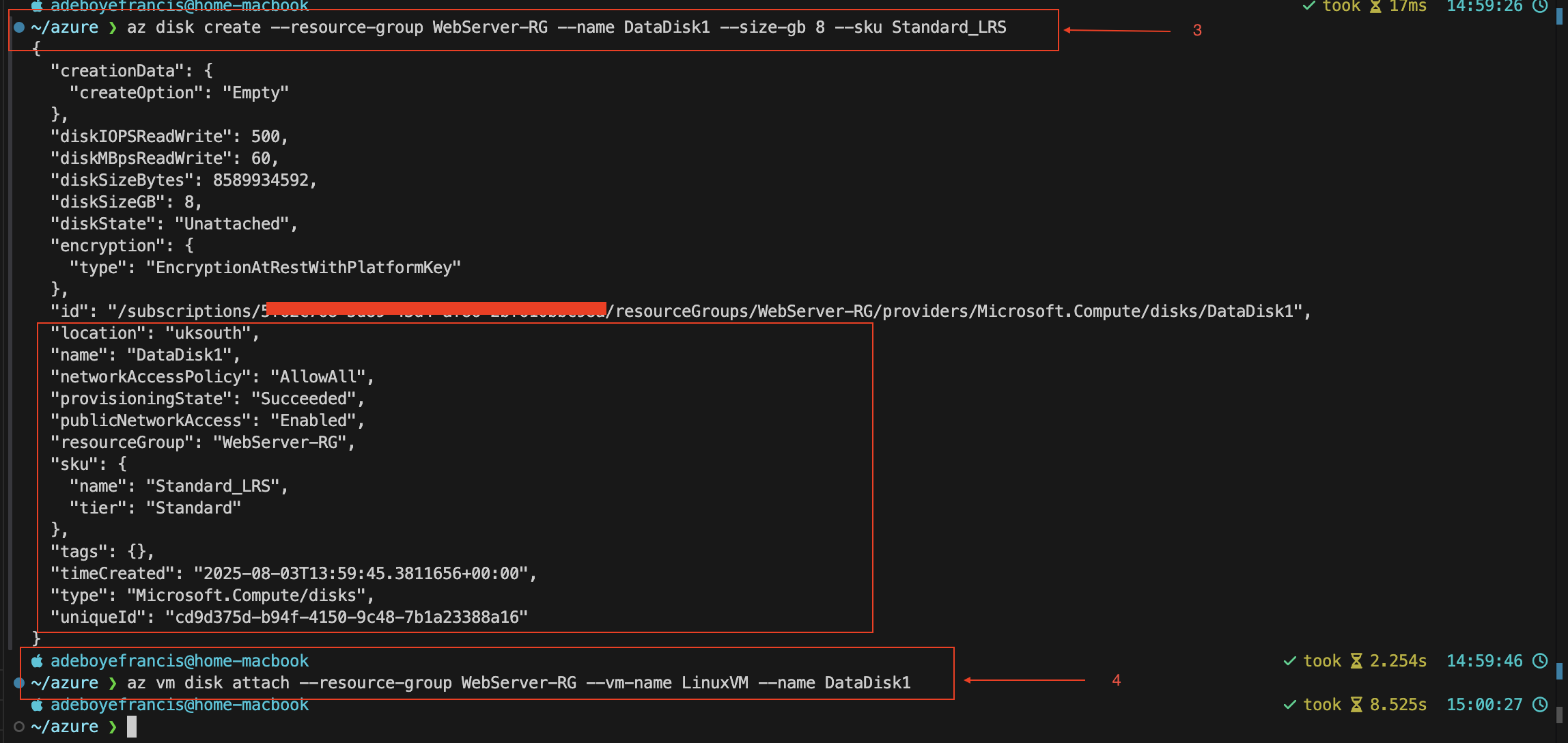The width and height of the screenshot is (1568, 743).
Task: Click the clock icon after timestamp 14:59:26
Action: pyautogui.click(x=1540, y=7)
